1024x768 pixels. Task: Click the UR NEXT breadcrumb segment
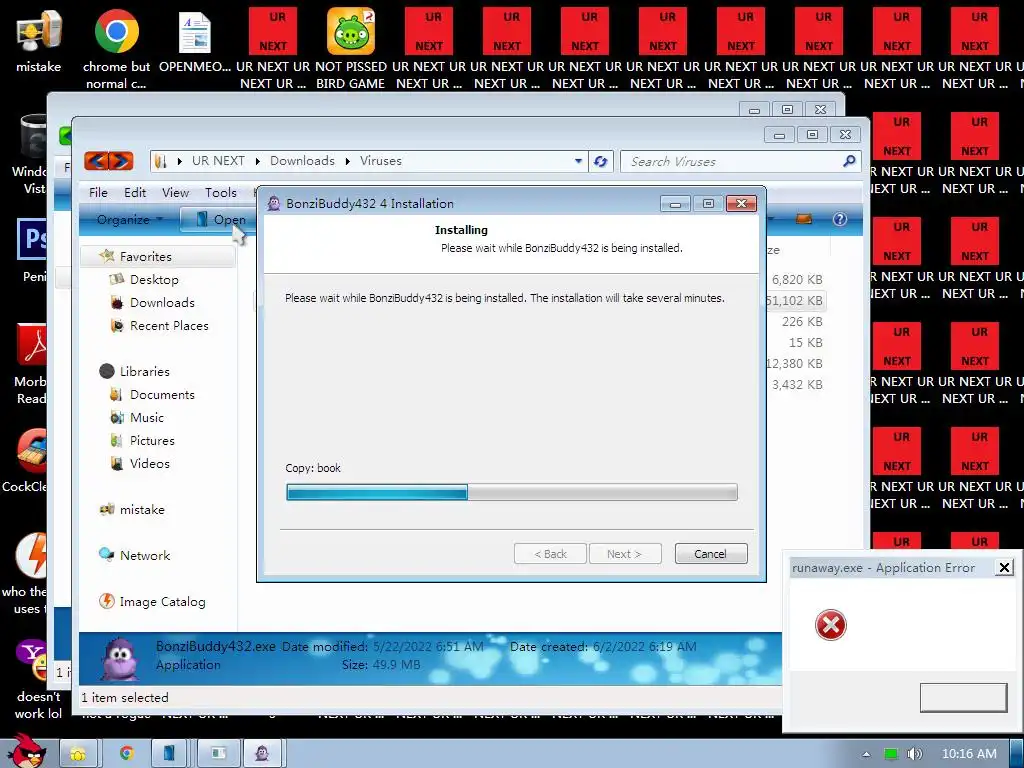218,161
